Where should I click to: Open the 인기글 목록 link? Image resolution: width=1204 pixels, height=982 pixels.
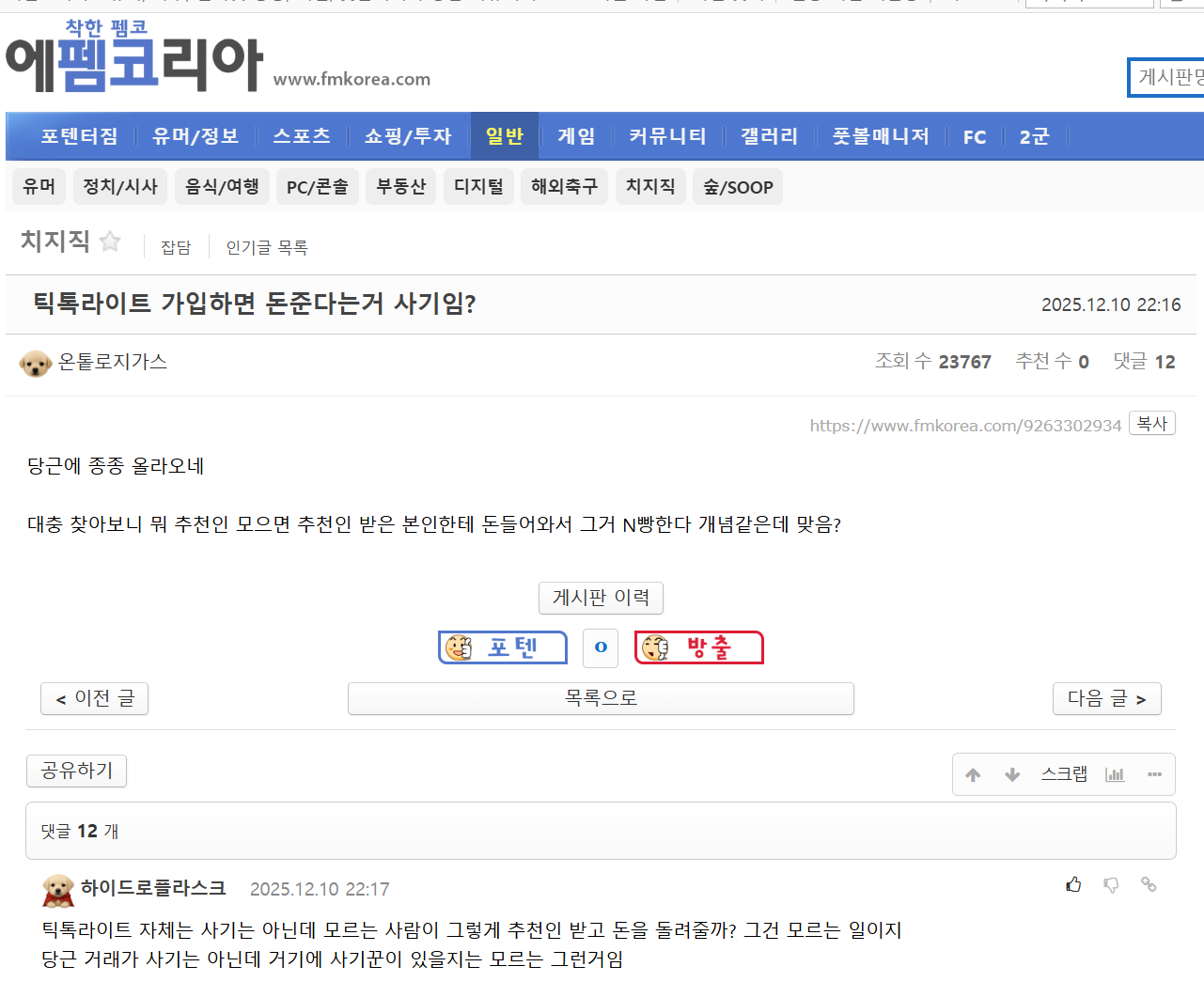click(267, 247)
